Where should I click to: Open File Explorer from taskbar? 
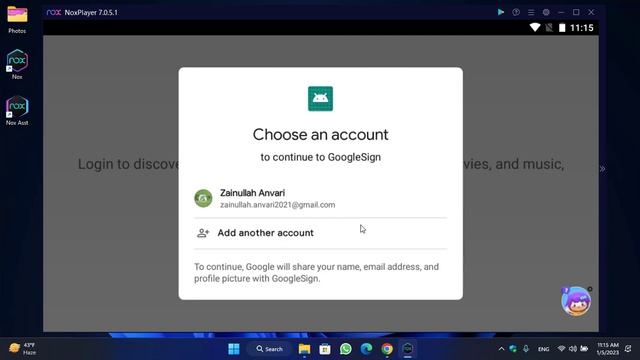[x=304, y=349]
